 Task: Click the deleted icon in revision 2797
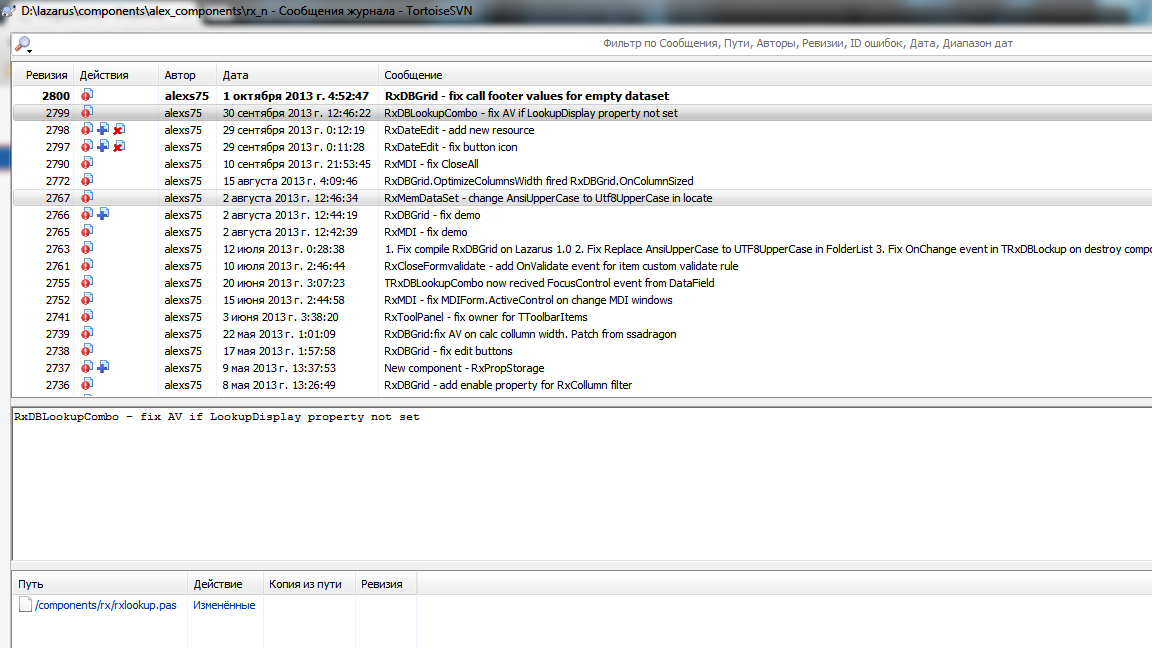pos(119,147)
